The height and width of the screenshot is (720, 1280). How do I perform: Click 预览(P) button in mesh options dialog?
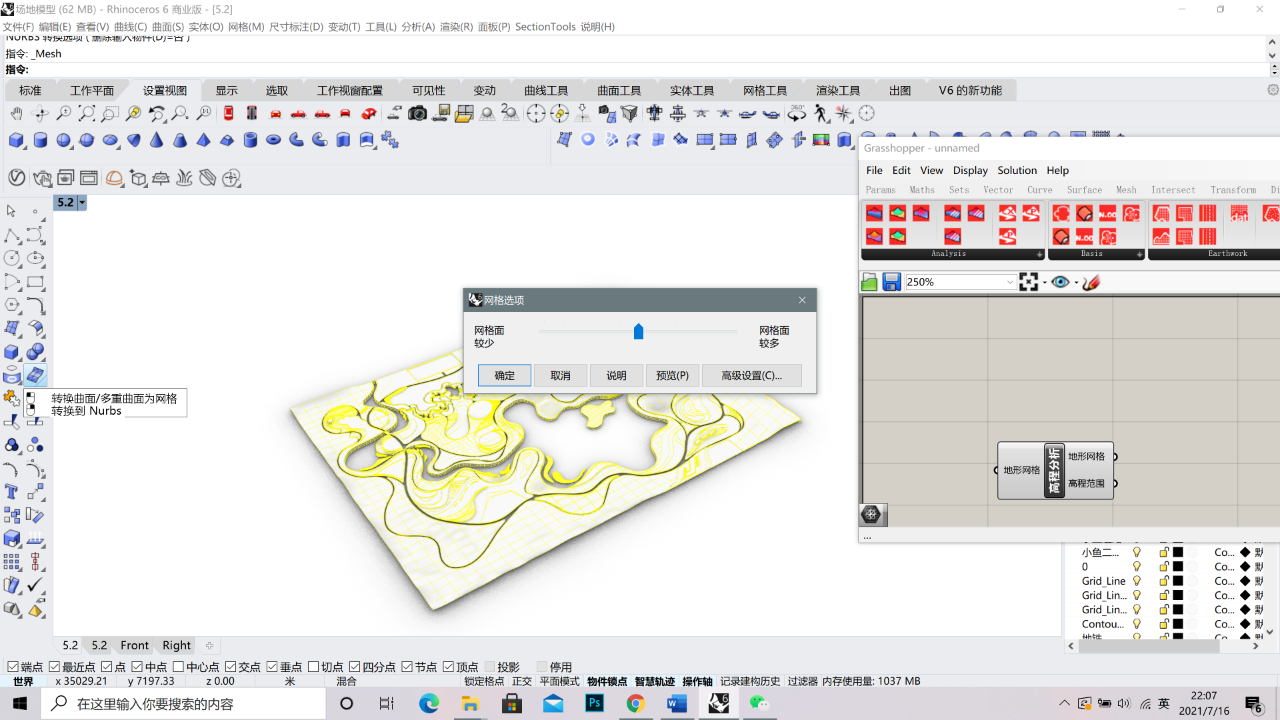tap(672, 375)
